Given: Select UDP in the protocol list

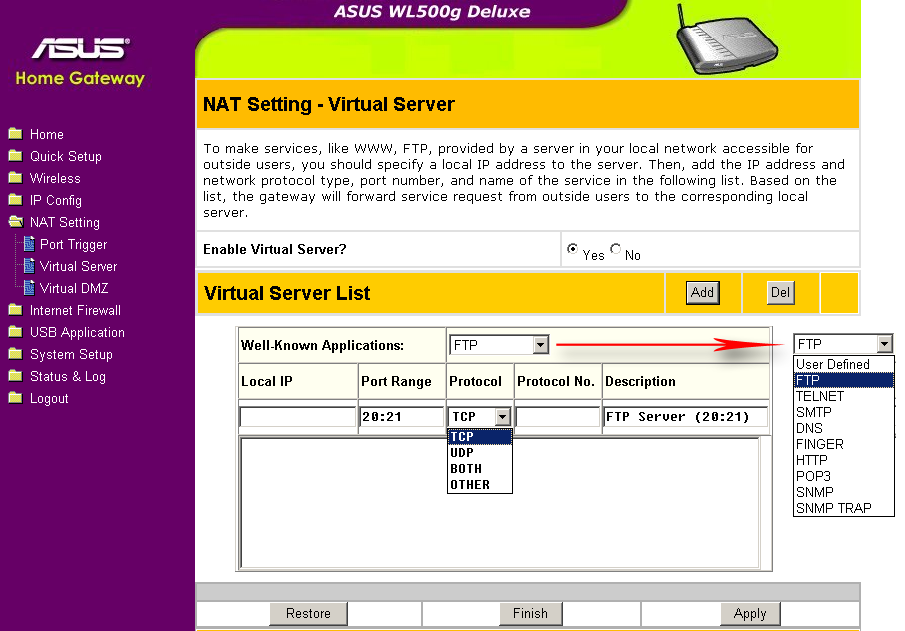Looking at the screenshot, I should coord(480,453).
